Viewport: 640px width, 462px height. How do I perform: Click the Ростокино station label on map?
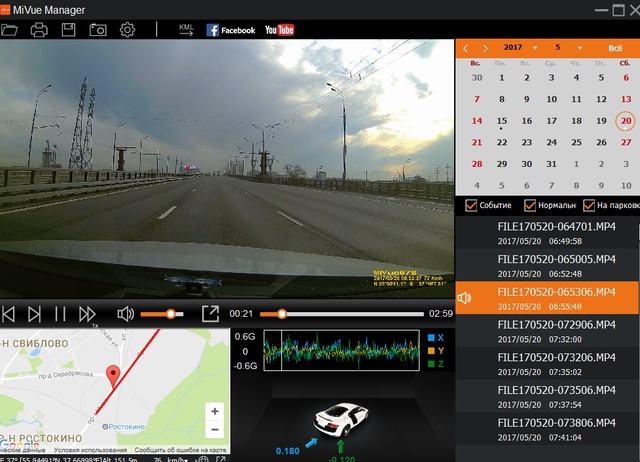[x=124, y=426]
